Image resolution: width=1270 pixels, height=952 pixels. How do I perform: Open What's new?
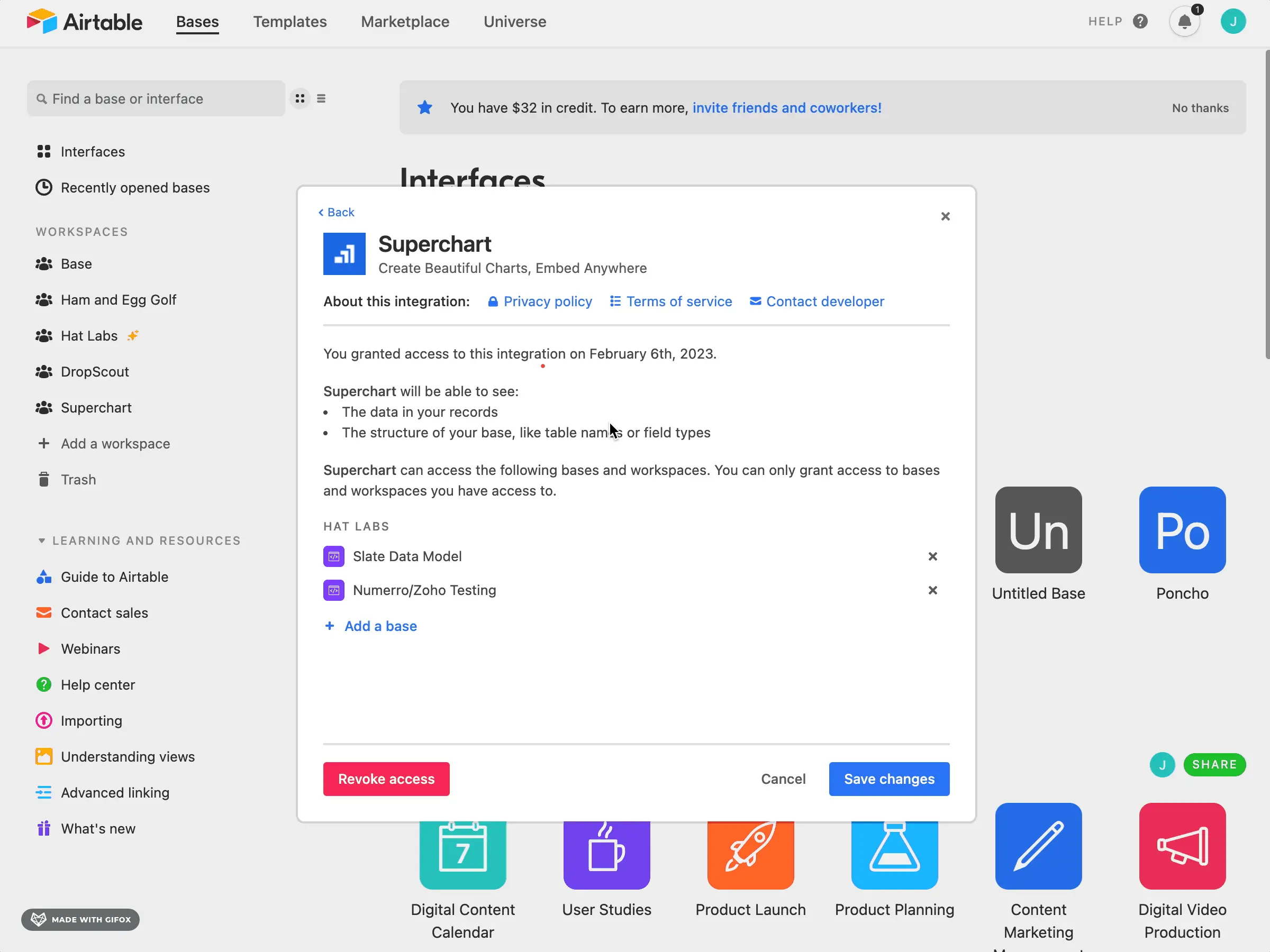[x=86, y=829]
